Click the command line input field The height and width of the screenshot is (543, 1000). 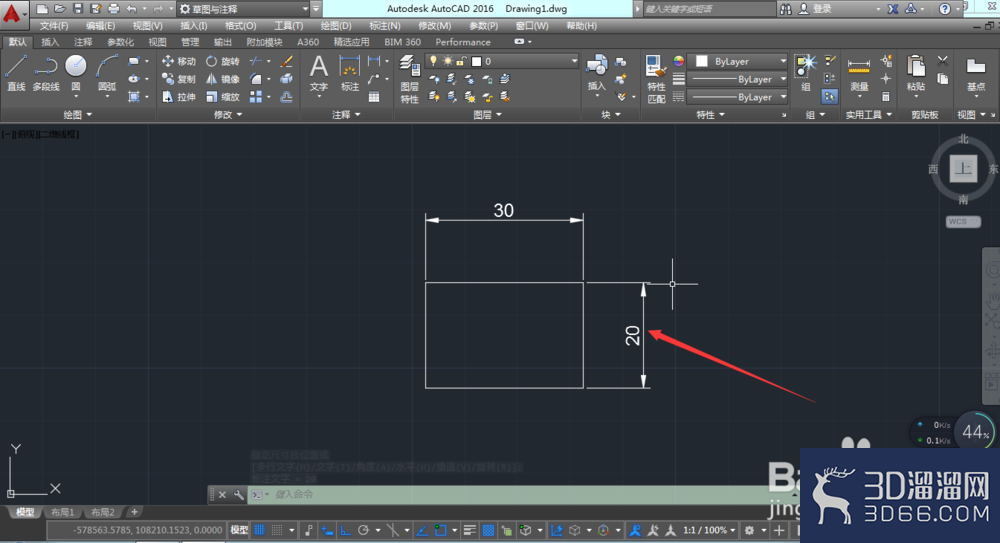click(x=510, y=495)
